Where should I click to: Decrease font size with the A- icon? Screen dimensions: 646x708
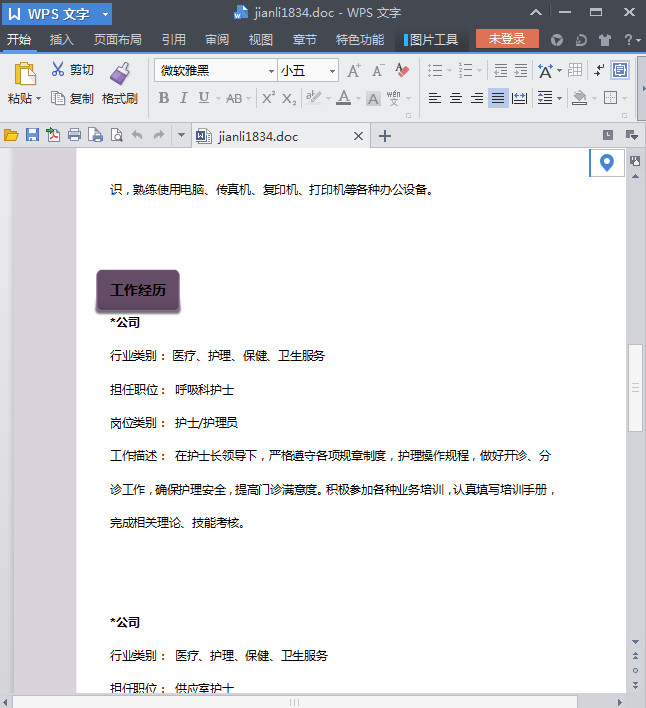click(377, 70)
